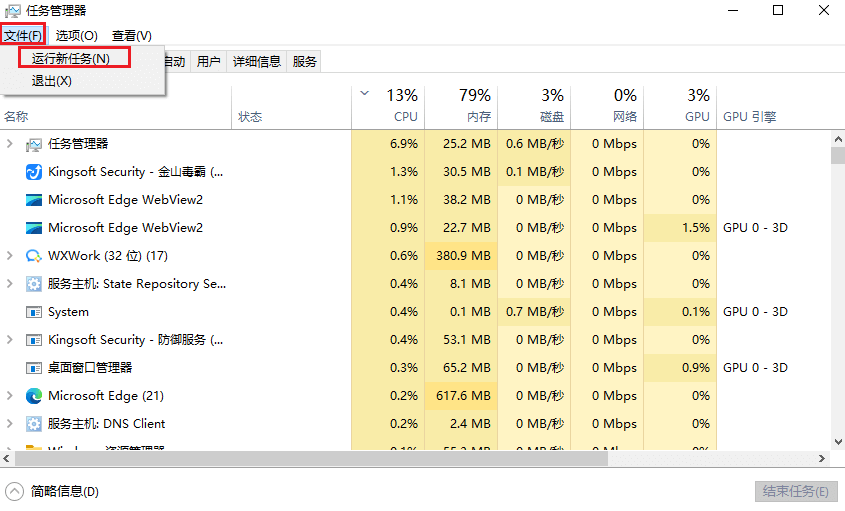Switch to the 详细信息 tab
The width and height of the screenshot is (845, 511).
pos(257,61)
